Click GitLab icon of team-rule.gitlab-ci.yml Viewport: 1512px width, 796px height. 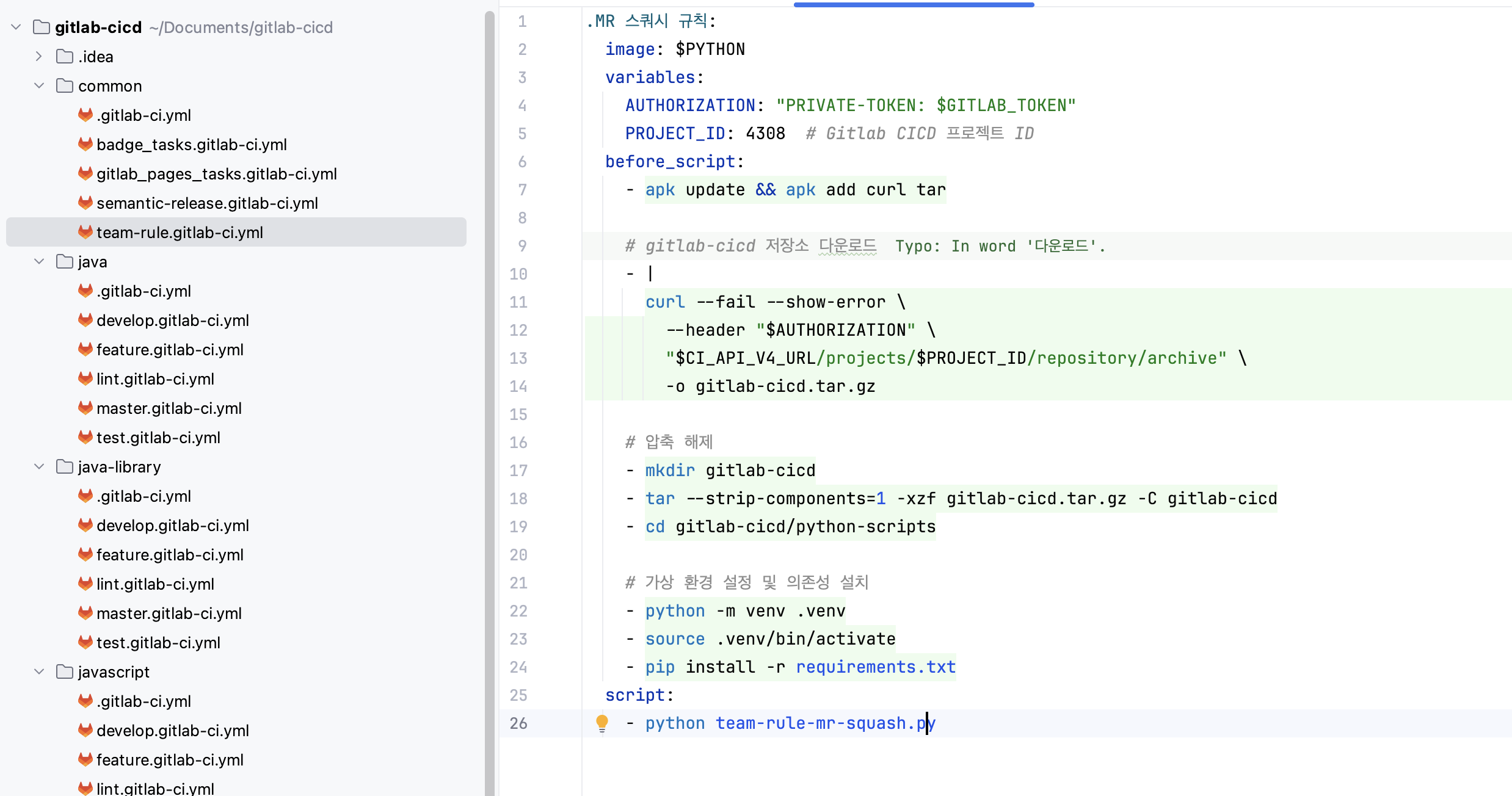click(85, 232)
